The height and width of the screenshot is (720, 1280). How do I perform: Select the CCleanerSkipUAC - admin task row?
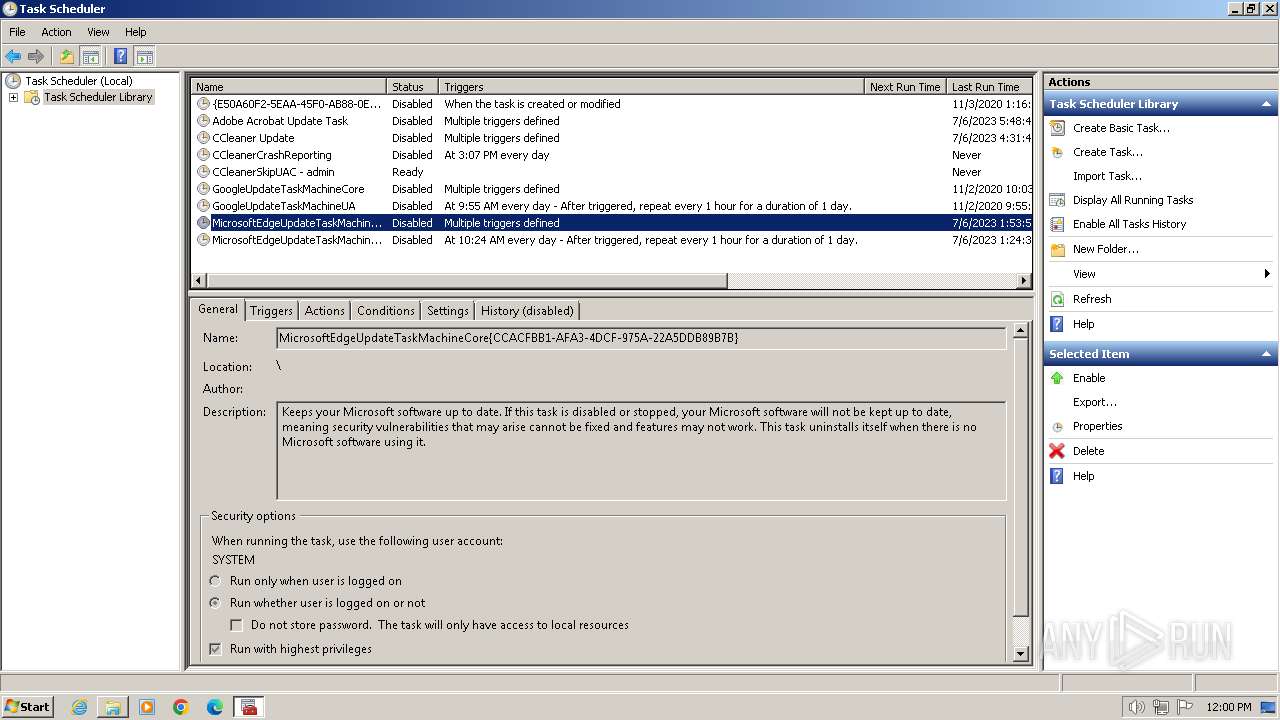point(610,172)
